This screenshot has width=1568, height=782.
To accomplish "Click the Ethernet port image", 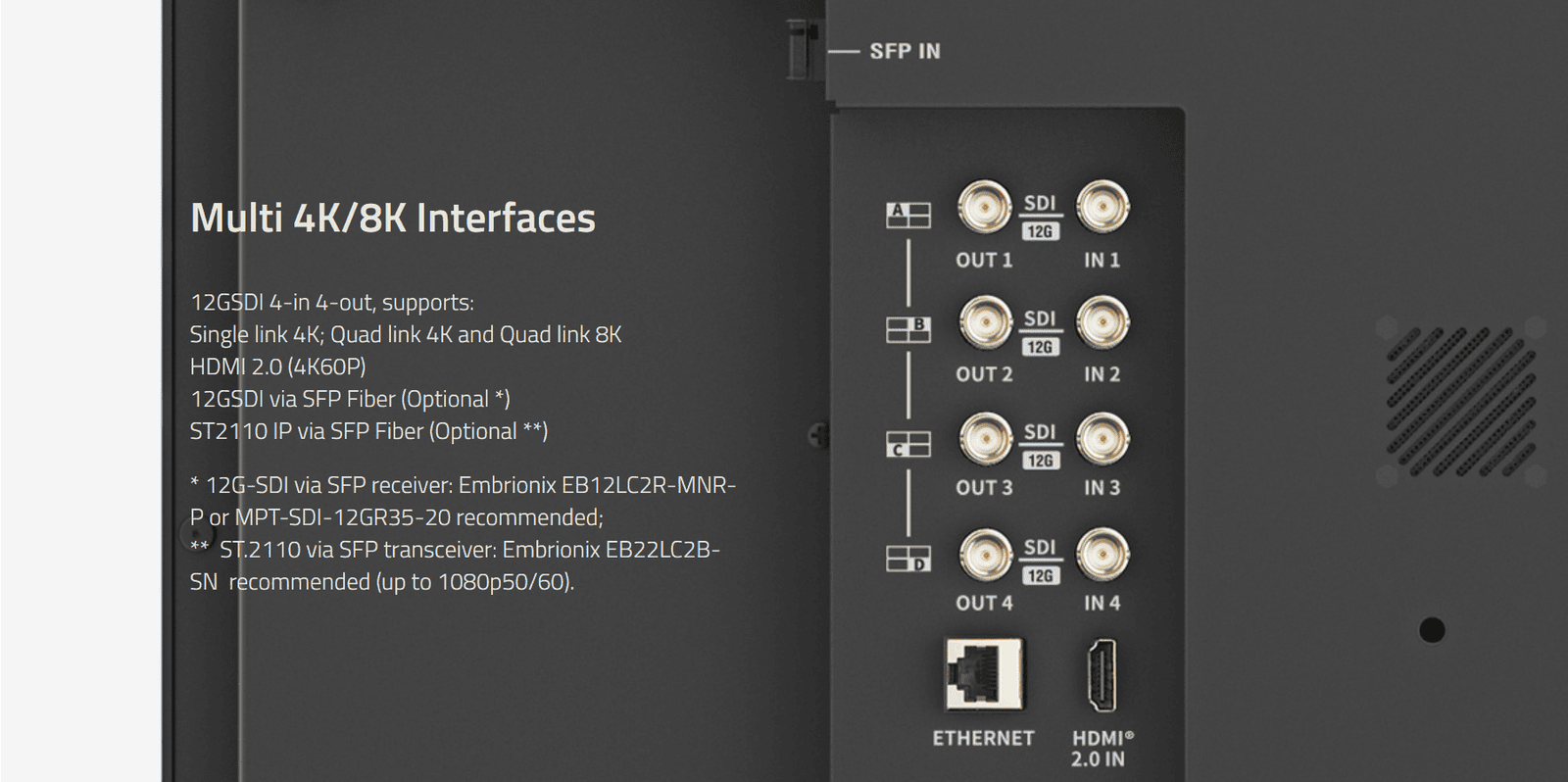I will point(984,674).
